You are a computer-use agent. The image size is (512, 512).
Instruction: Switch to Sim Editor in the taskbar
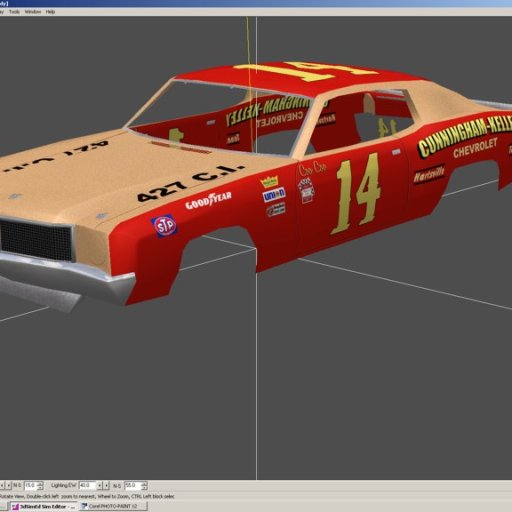tap(43, 506)
